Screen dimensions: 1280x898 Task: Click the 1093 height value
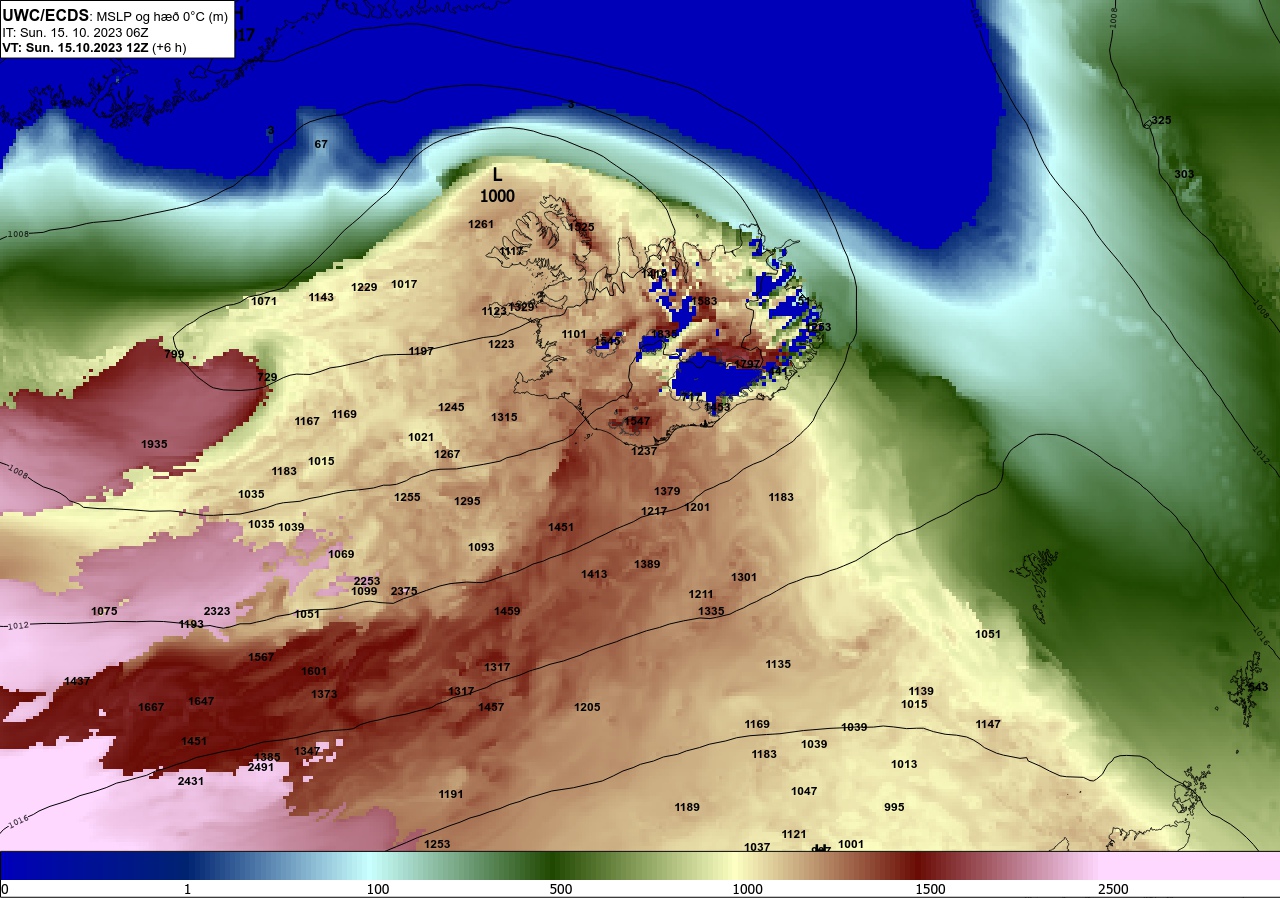tap(481, 547)
